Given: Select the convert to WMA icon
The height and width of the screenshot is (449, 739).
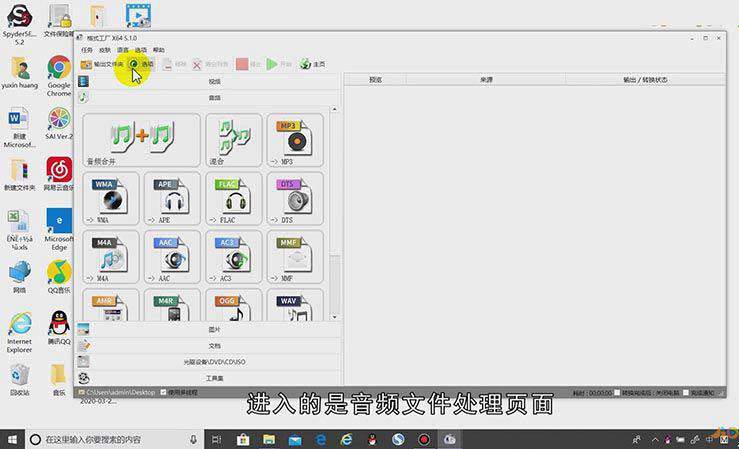Looking at the screenshot, I should point(111,198).
